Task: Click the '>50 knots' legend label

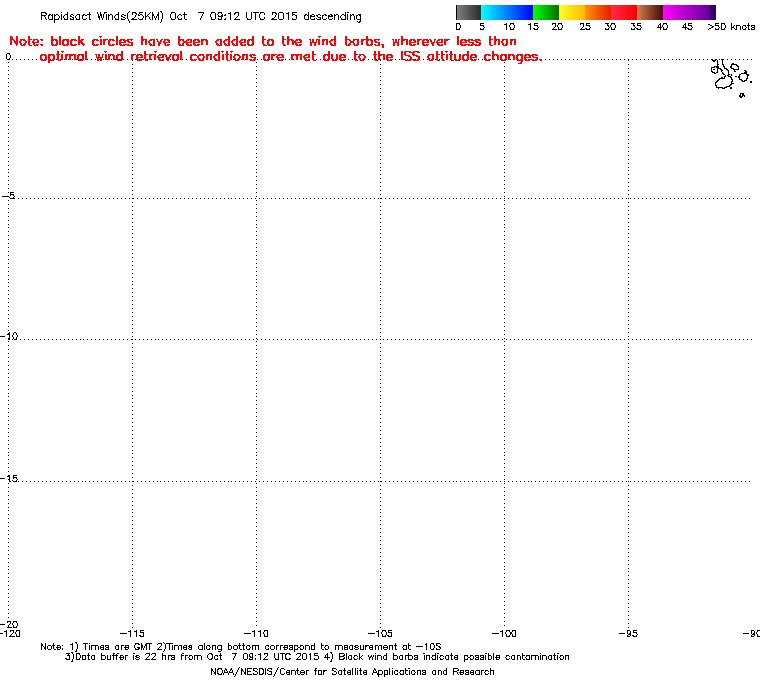Action: (731, 27)
